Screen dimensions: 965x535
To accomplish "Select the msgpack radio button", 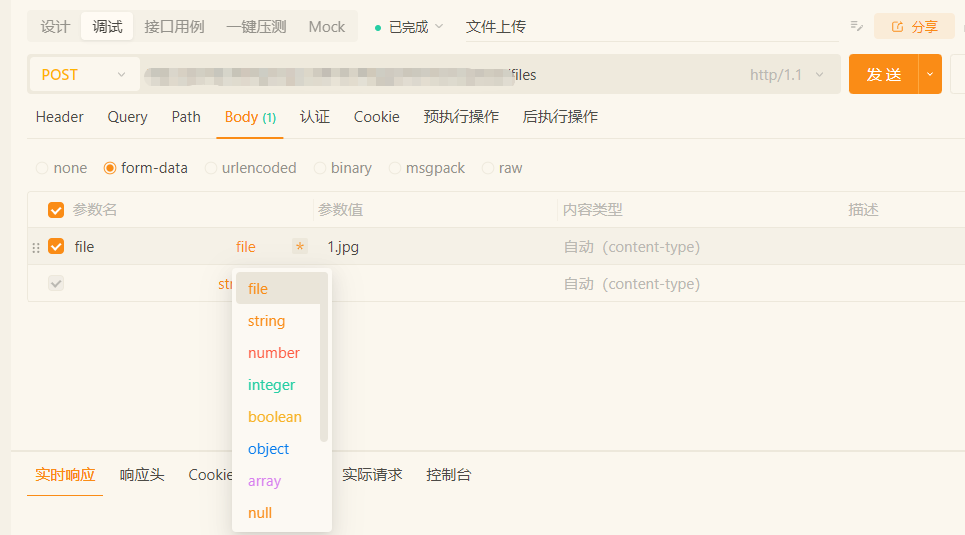I will 394,168.
